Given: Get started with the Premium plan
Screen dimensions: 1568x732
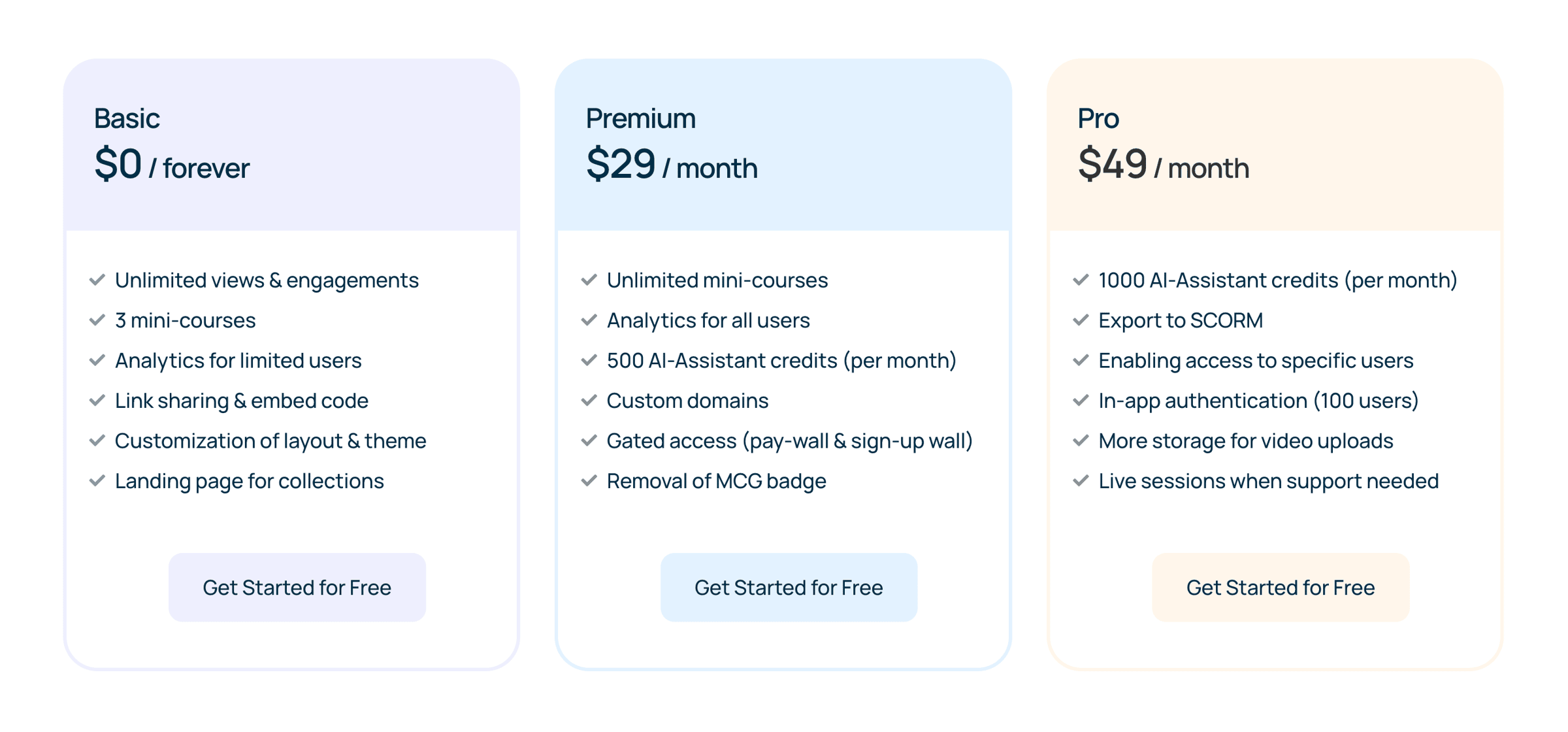Looking at the screenshot, I should click(x=789, y=587).
